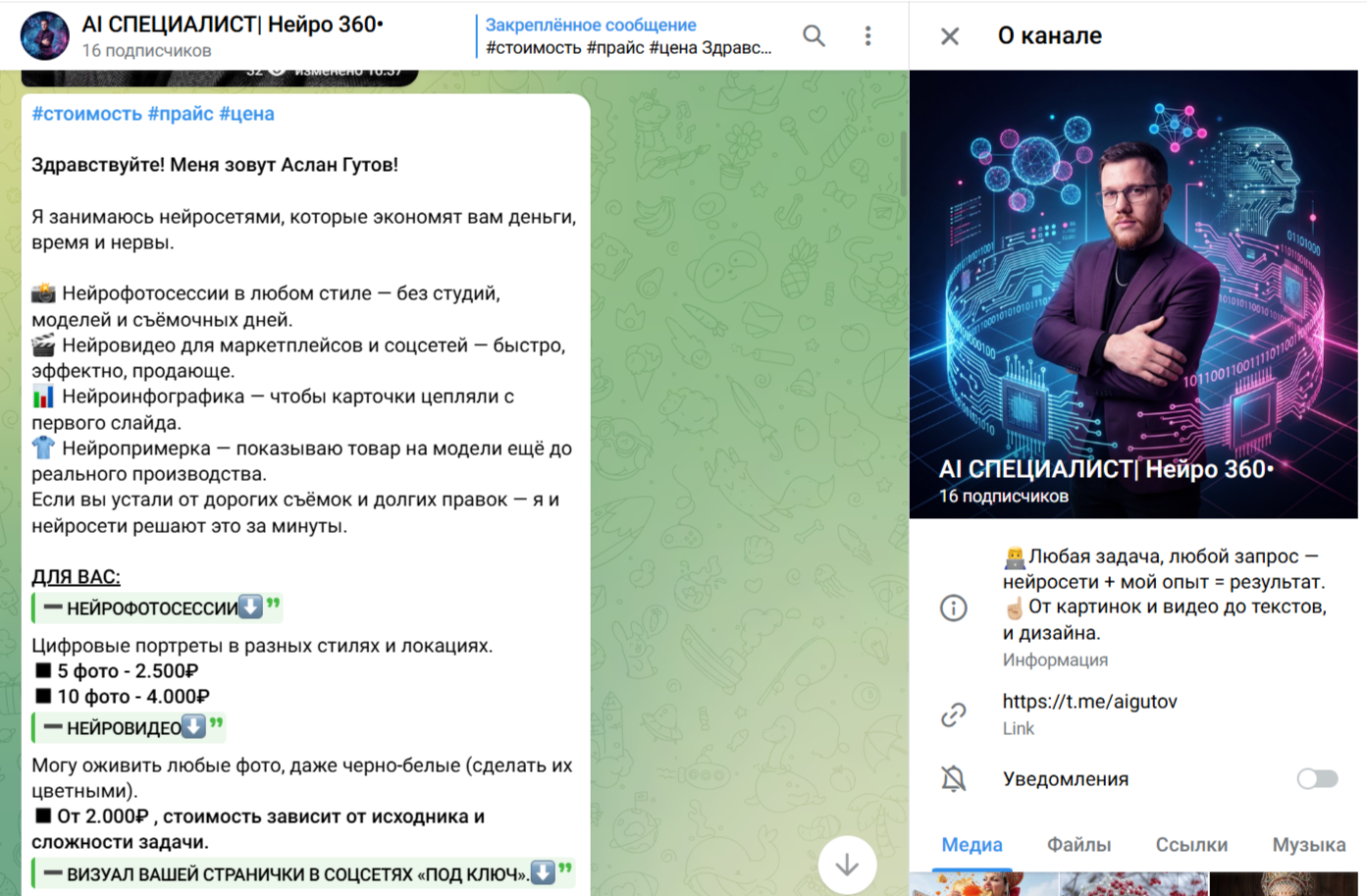The height and width of the screenshot is (896, 1367).
Task: Click the #стоимость hashtag
Action: [87, 114]
